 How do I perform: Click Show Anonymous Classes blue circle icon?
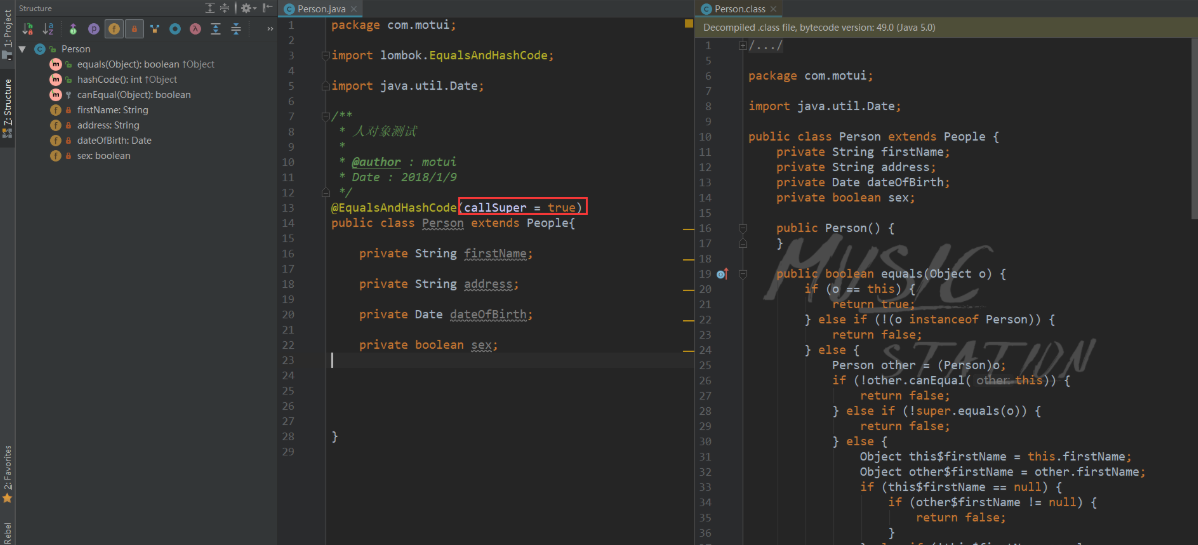click(x=175, y=29)
